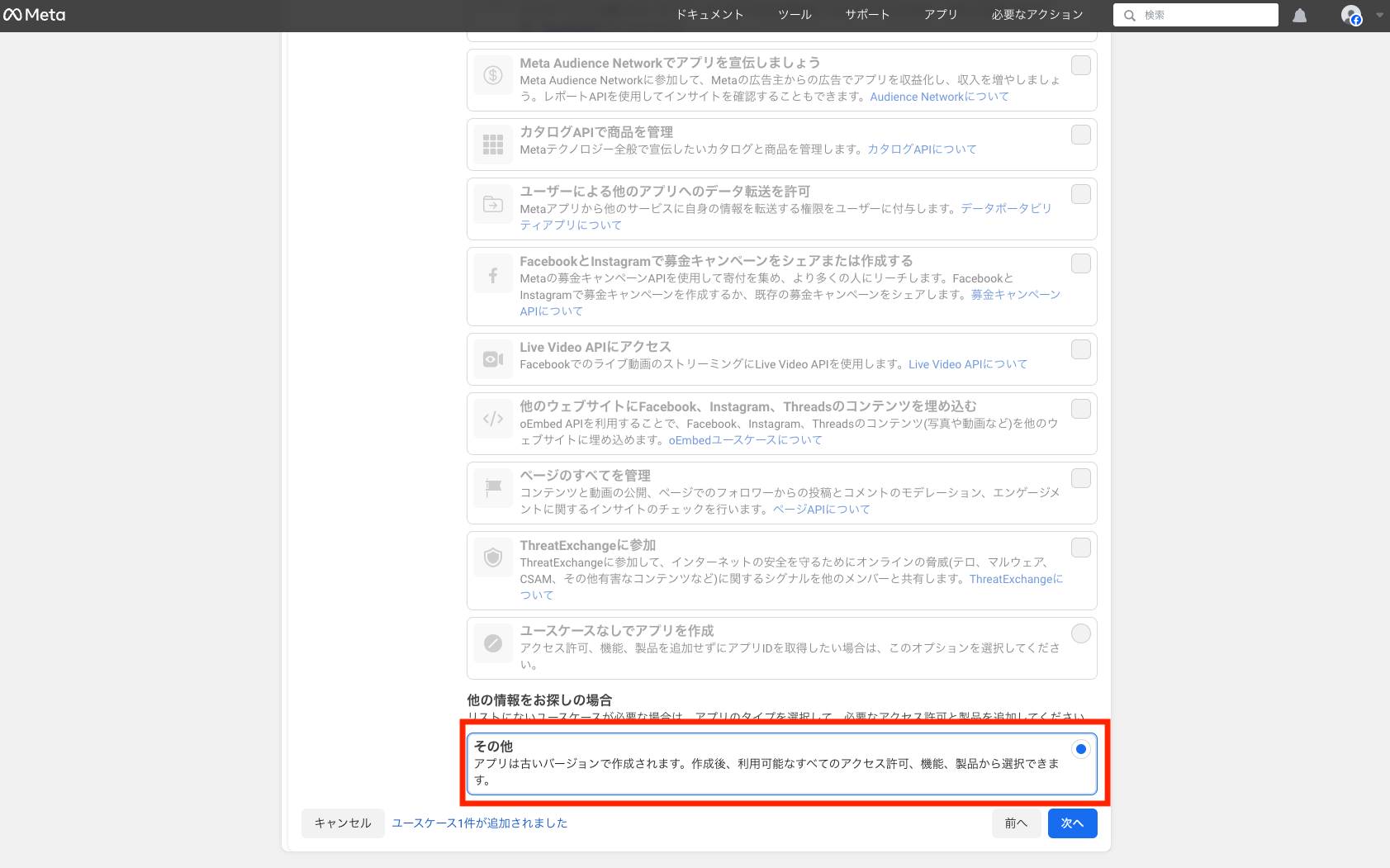Image resolution: width=1390 pixels, height=868 pixels.
Task: Switch to the ドキュメント section
Action: (x=709, y=14)
